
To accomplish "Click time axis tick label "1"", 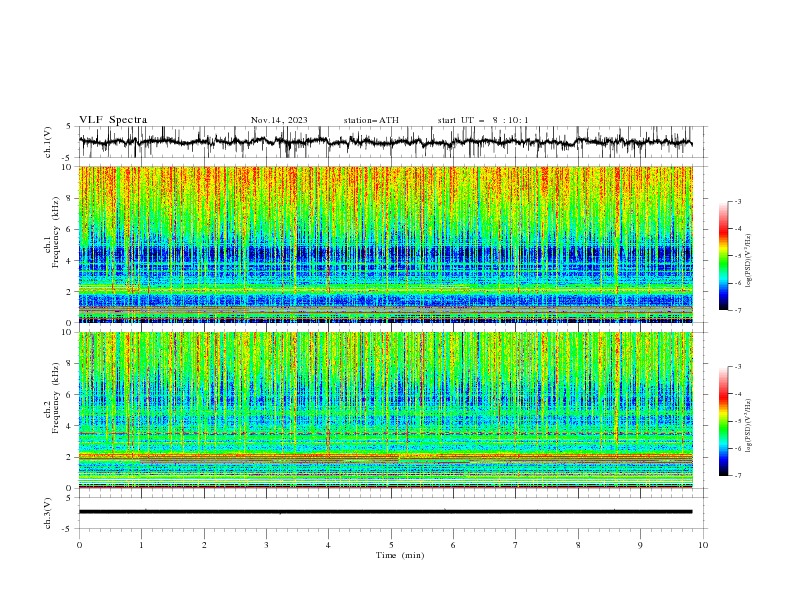I will [x=141, y=545].
